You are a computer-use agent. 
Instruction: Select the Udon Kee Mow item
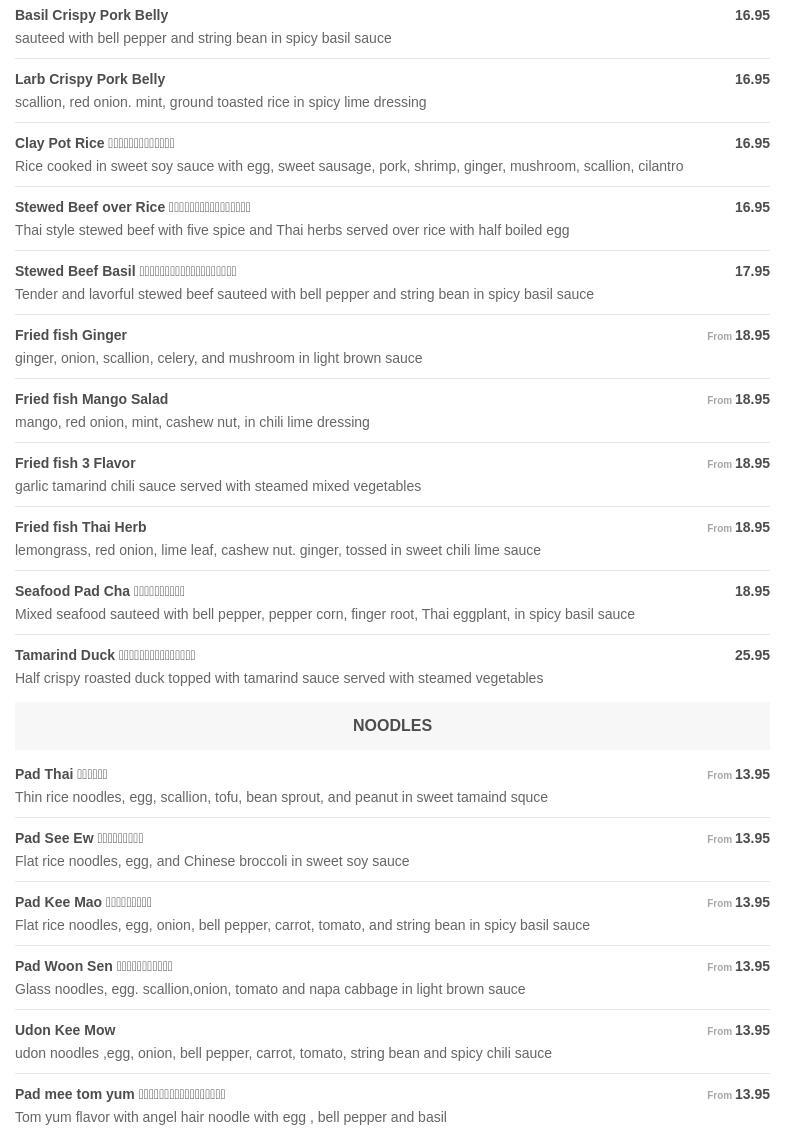65,1031
